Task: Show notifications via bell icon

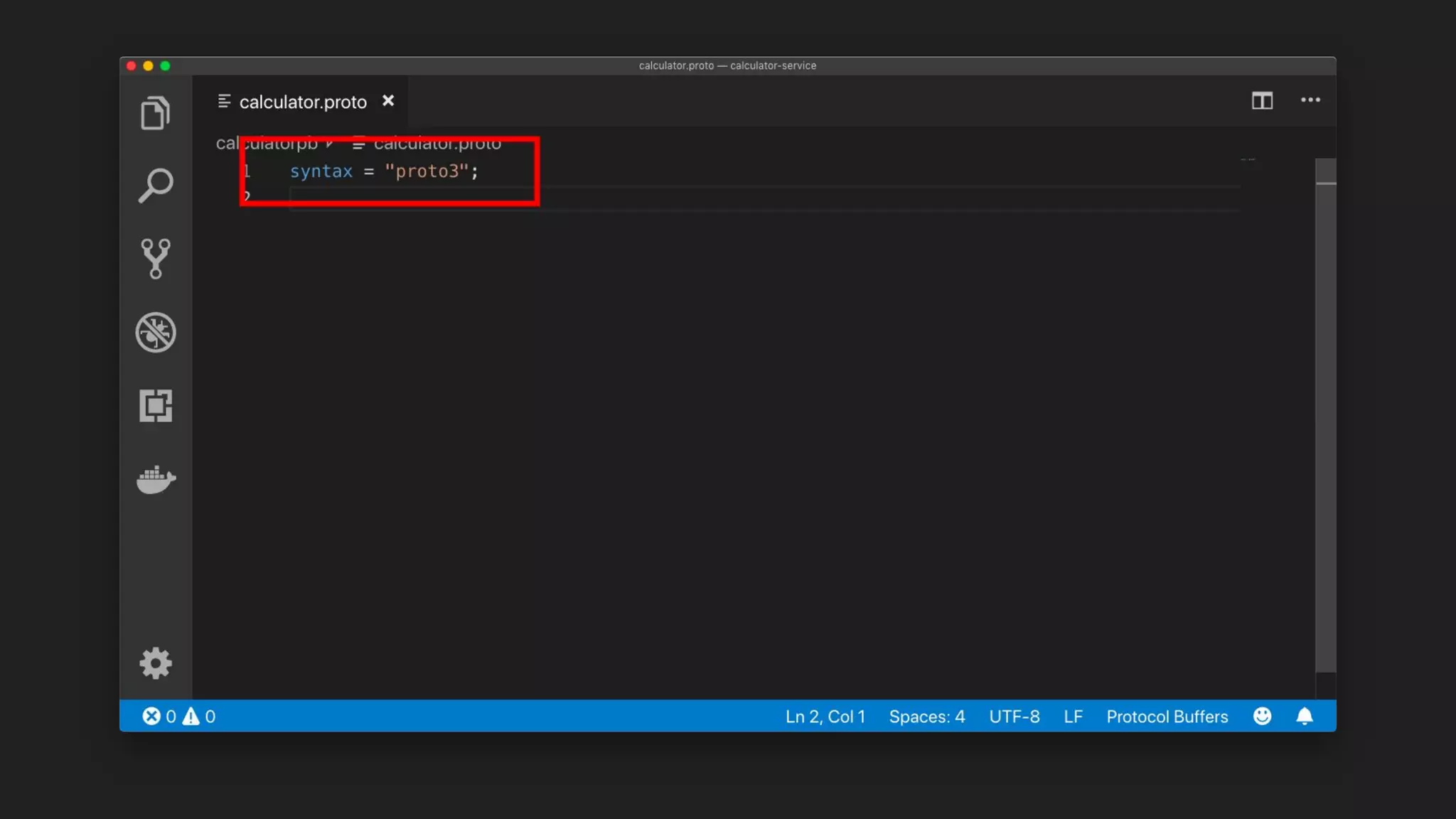Action: click(1304, 716)
